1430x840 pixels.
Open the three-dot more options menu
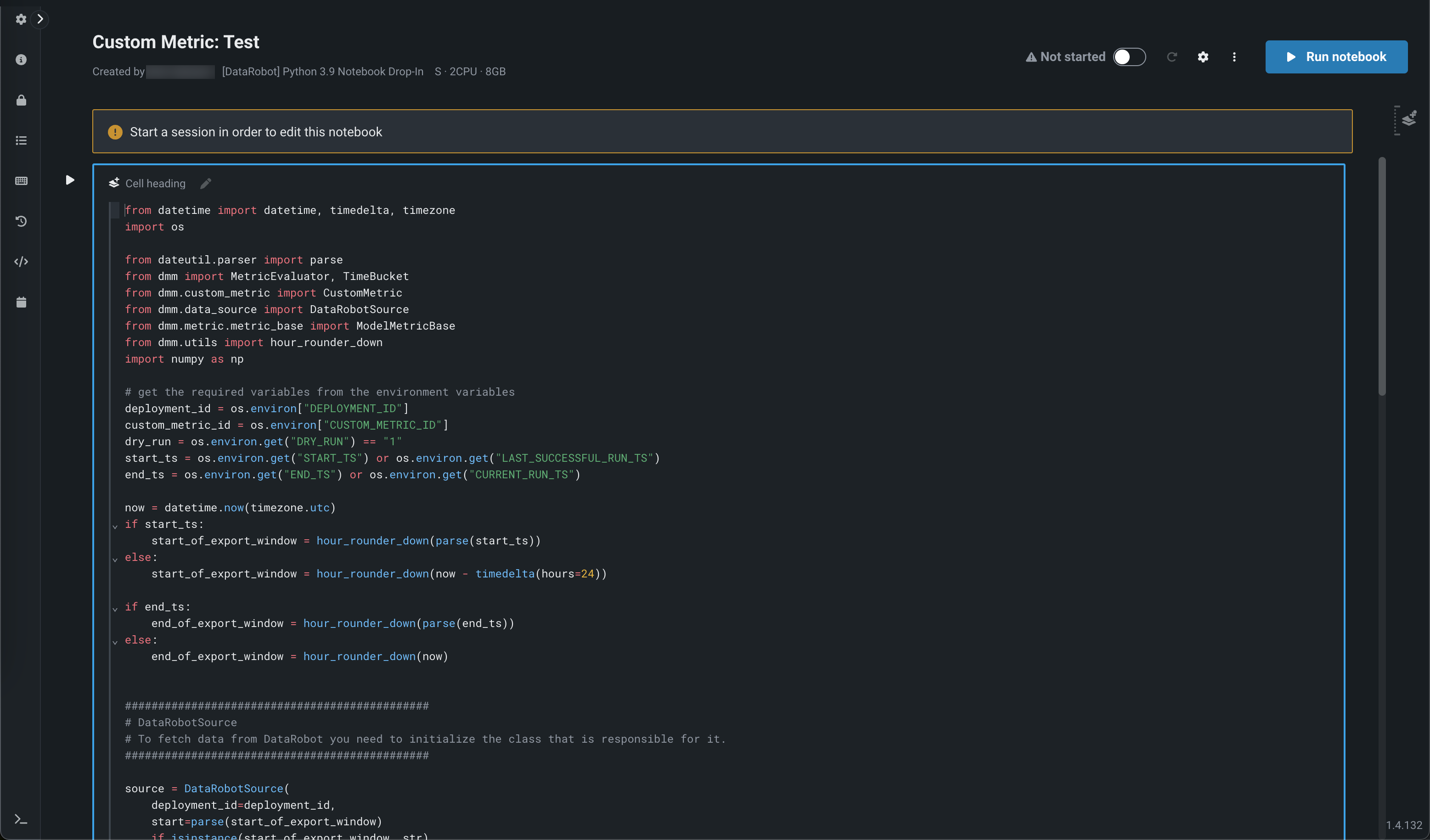(x=1234, y=57)
